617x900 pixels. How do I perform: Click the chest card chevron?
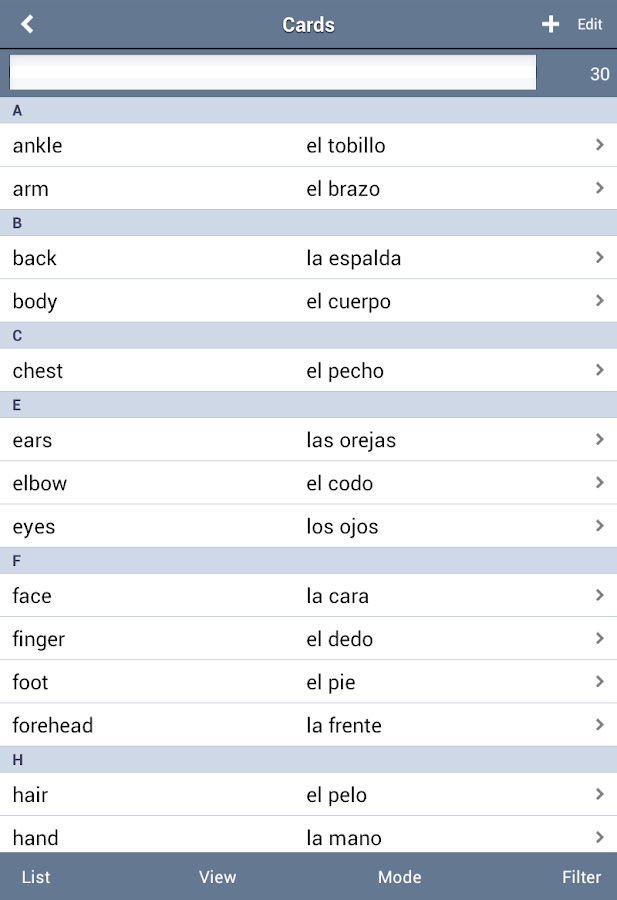(x=599, y=370)
